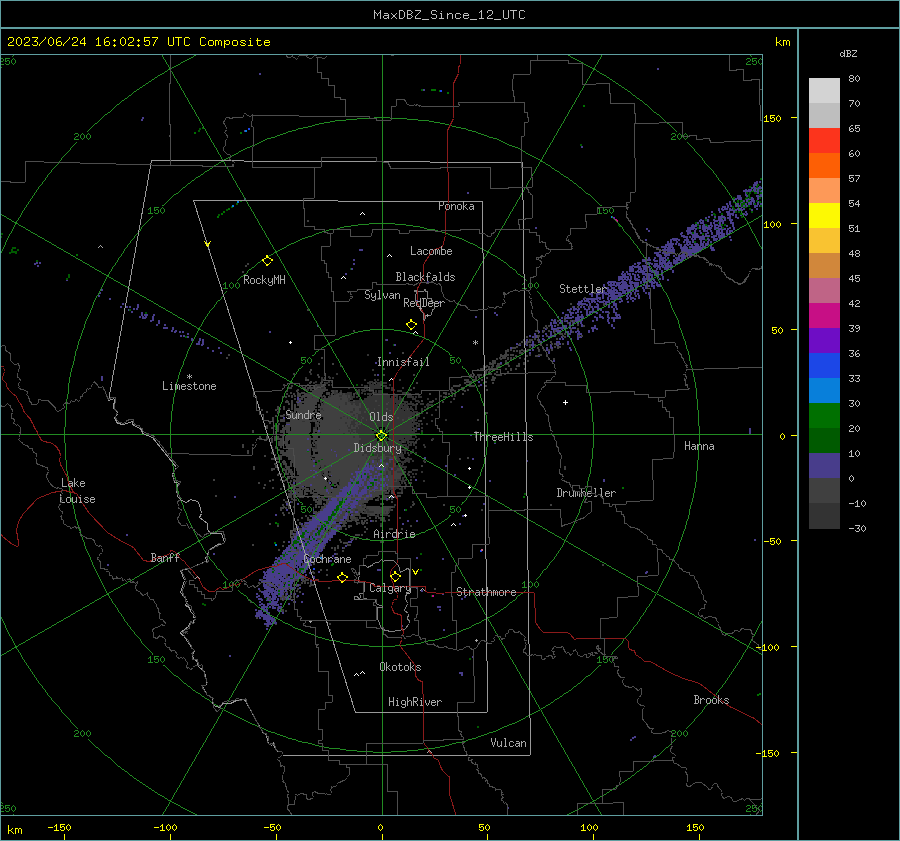The width and height of the screenshot is (900, 841).
Task: Click the Vulcan label
Action: (x=509, y=743)
